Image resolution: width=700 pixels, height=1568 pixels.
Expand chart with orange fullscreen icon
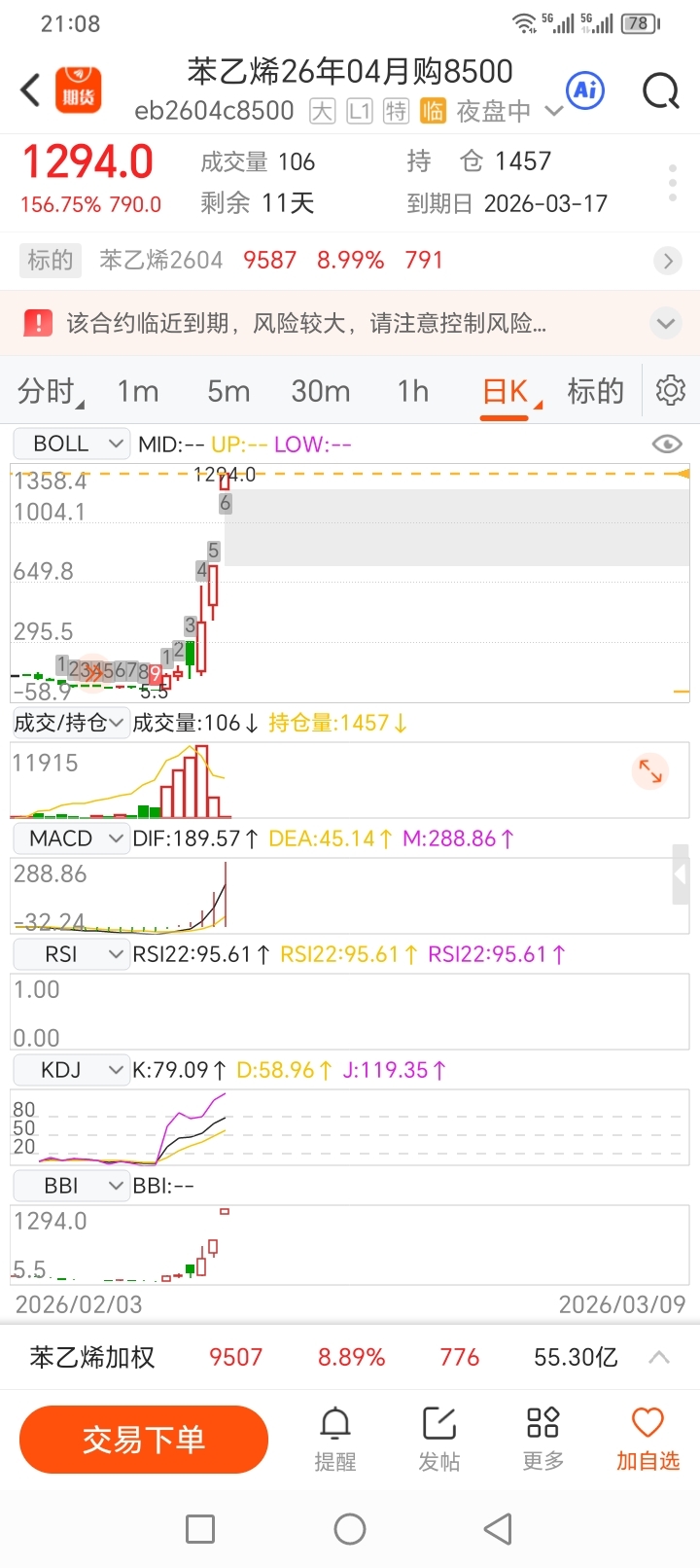pyautogui.click(x=649, y=770)
